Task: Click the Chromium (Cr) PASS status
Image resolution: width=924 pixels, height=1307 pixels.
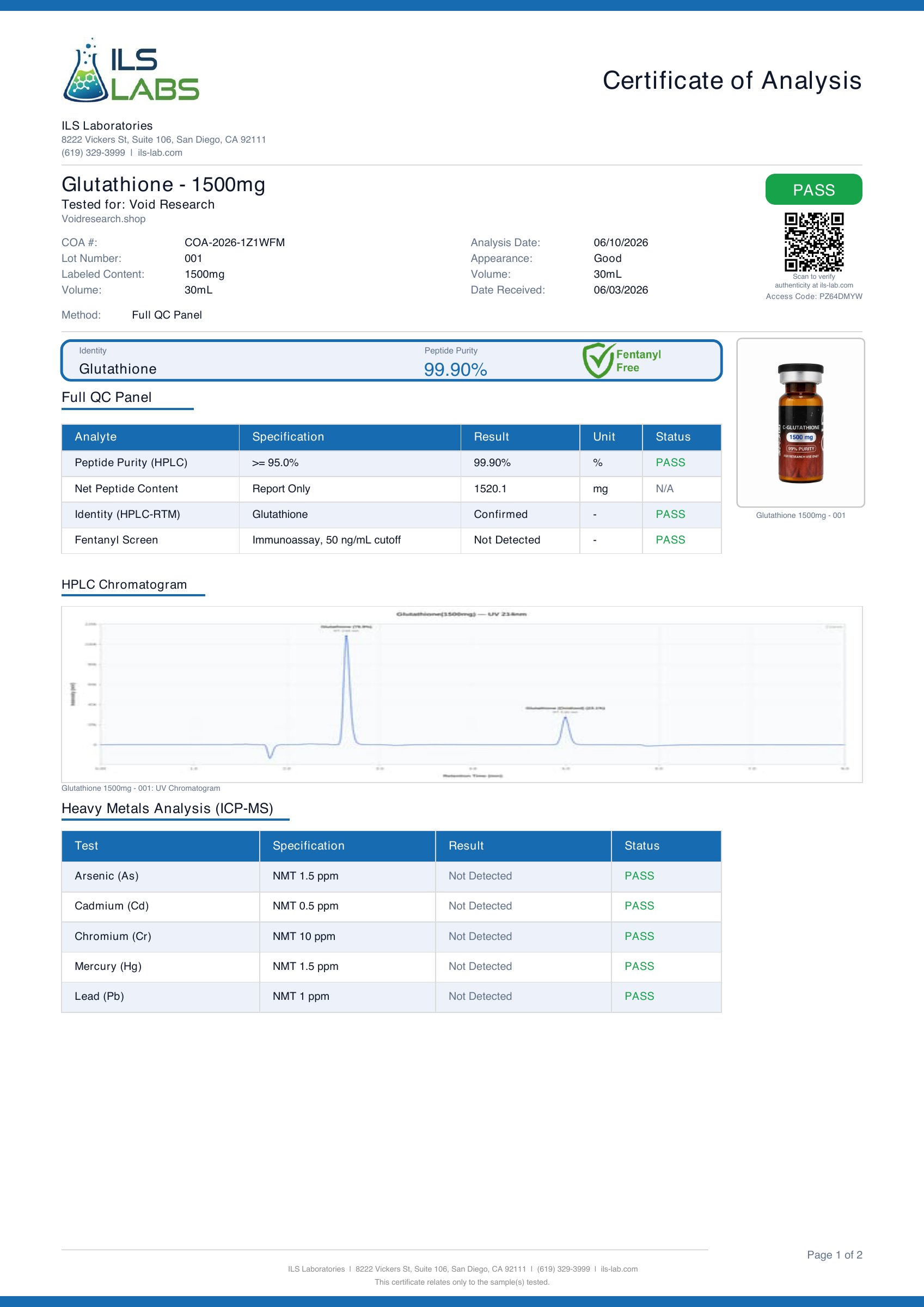Action: tap(639, 937)
